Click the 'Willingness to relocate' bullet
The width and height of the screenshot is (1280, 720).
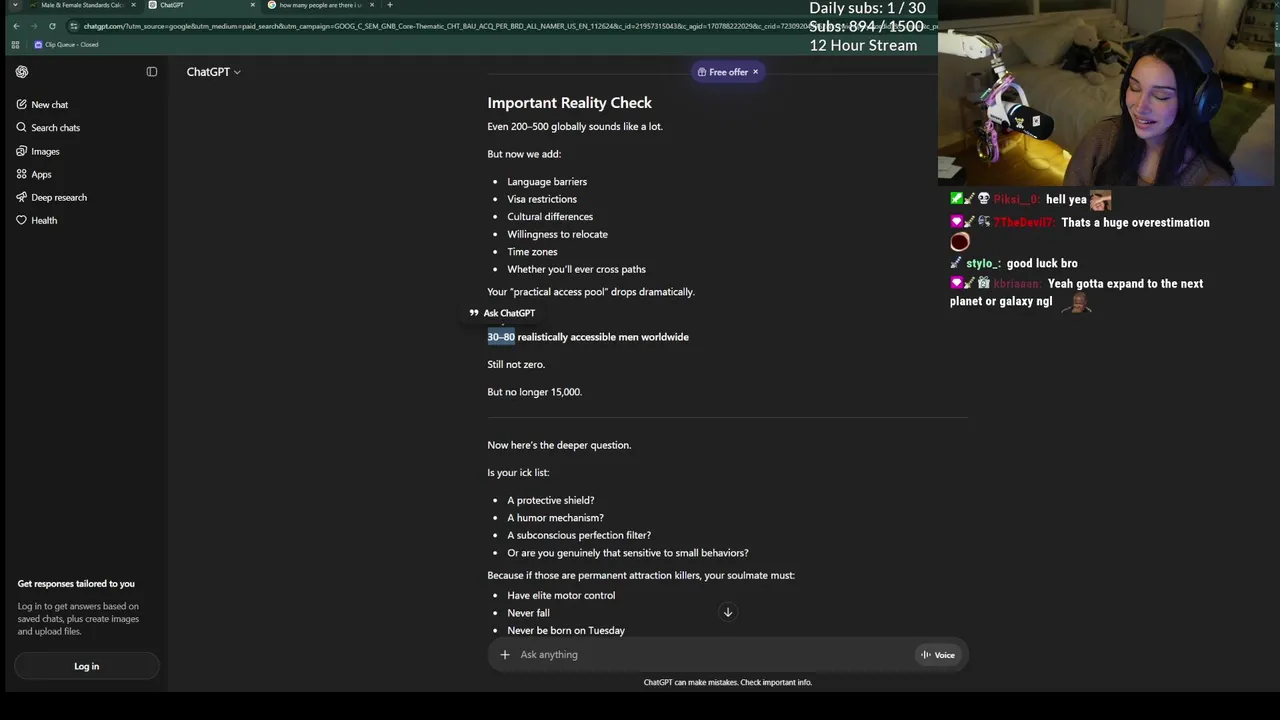pos(557,234)
